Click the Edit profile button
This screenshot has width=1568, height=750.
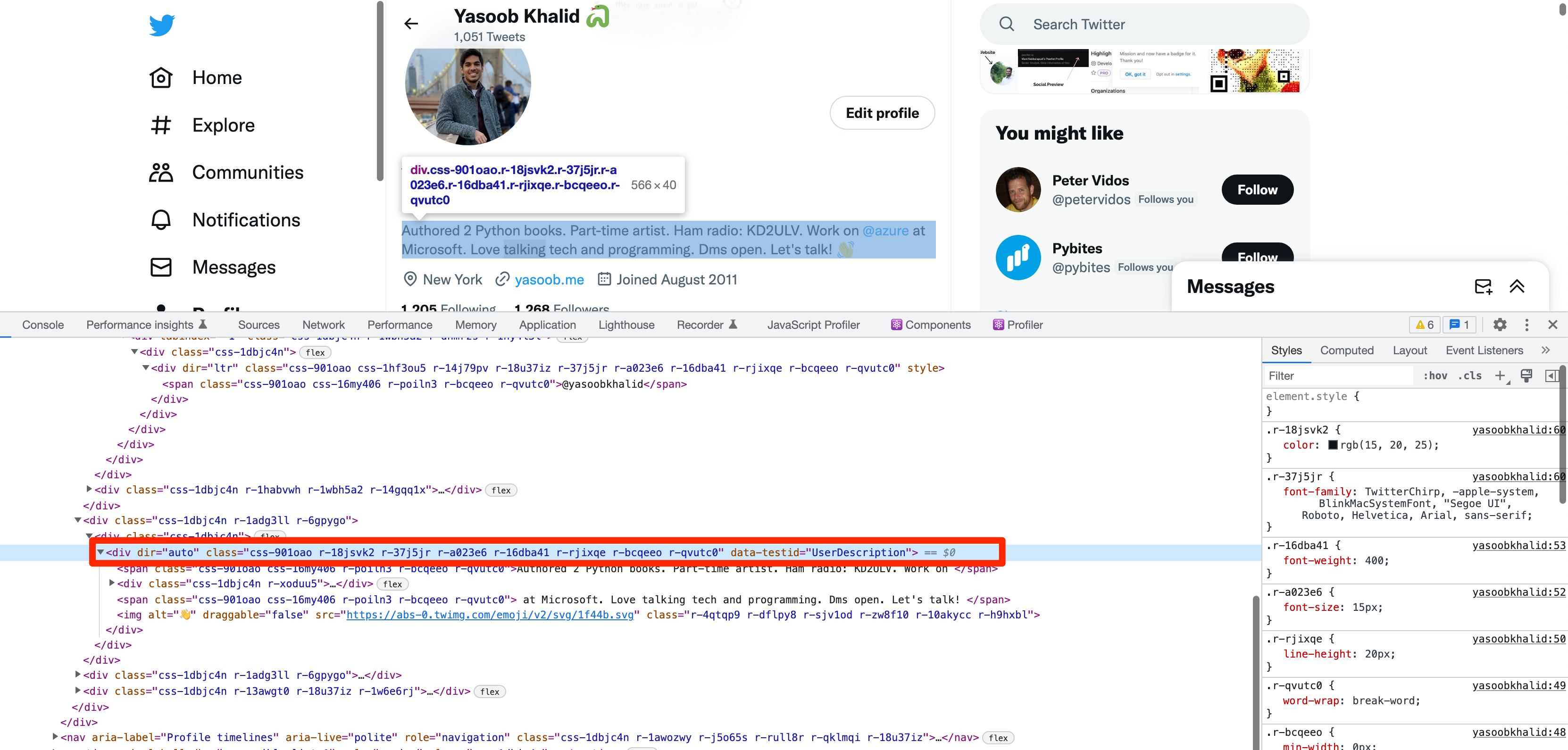click(x=882, y=113)
